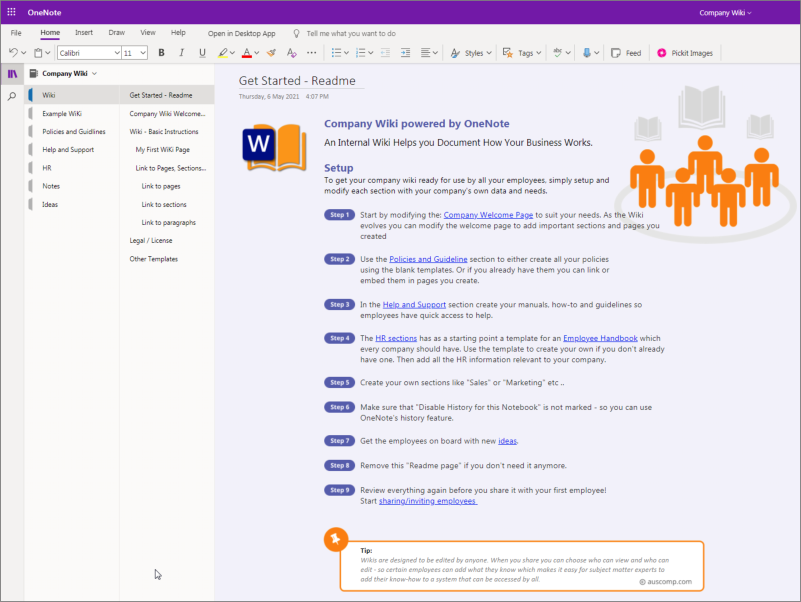Click the Get Started - Readme page title
Image resolution: width=801 pixels, height=602 pixels.
click(297, 81)
